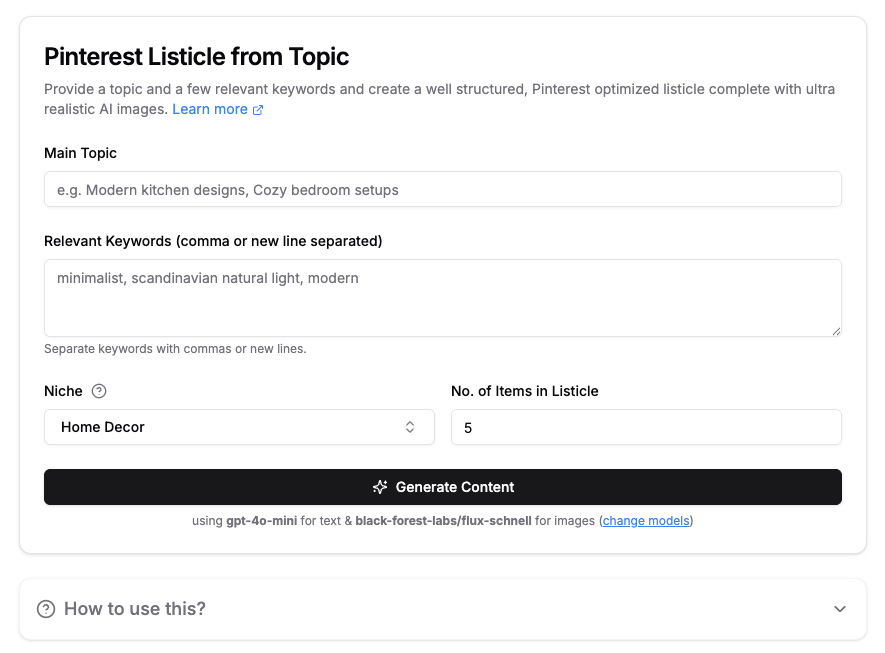Click the Relevant Keywords label text
This screenshot has height=653, width=885.
tap(213, 241)
